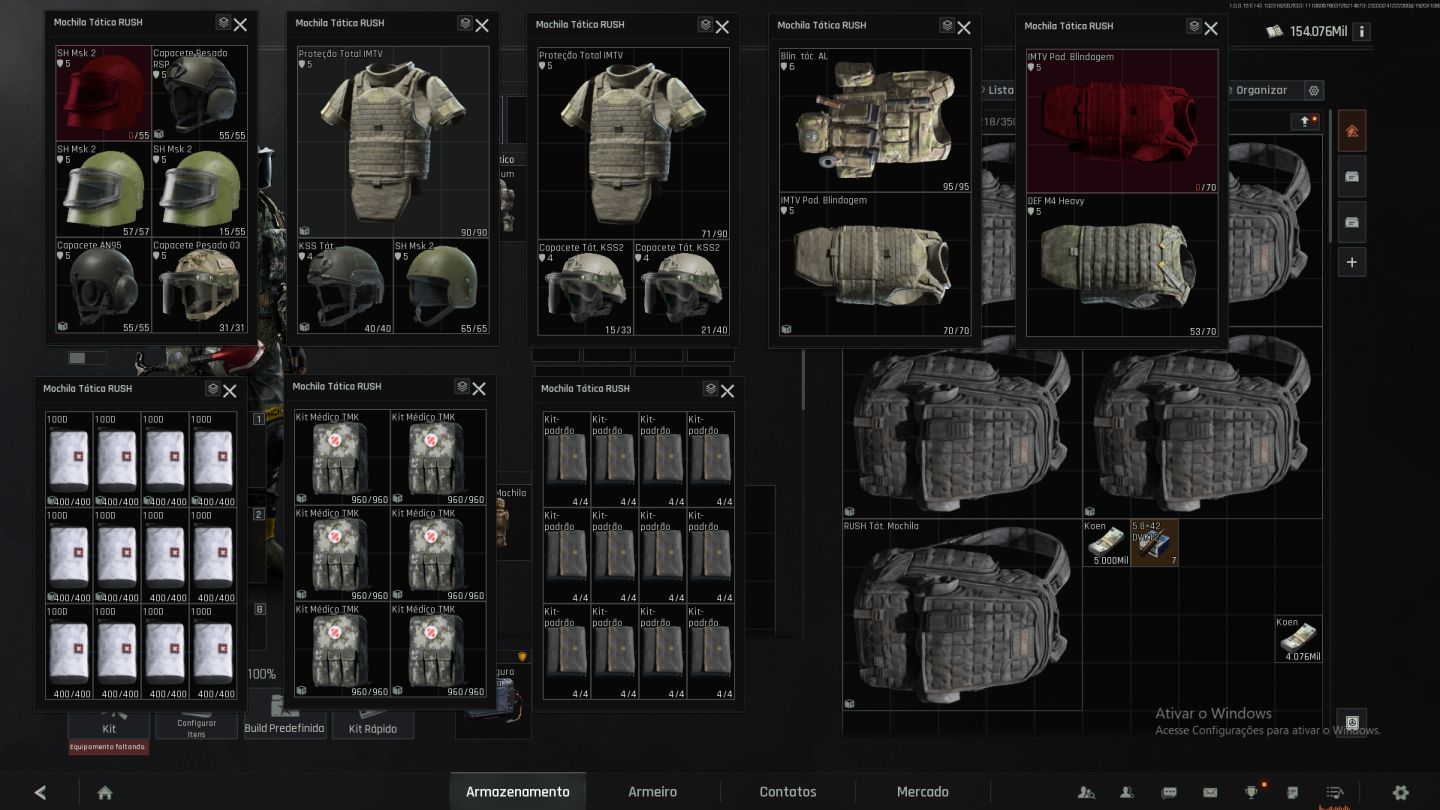Image resolution: width=1440 pixels, height=810 pixels.
Task: Click the Kit button above Equipamento faltando
Action: 109,726
